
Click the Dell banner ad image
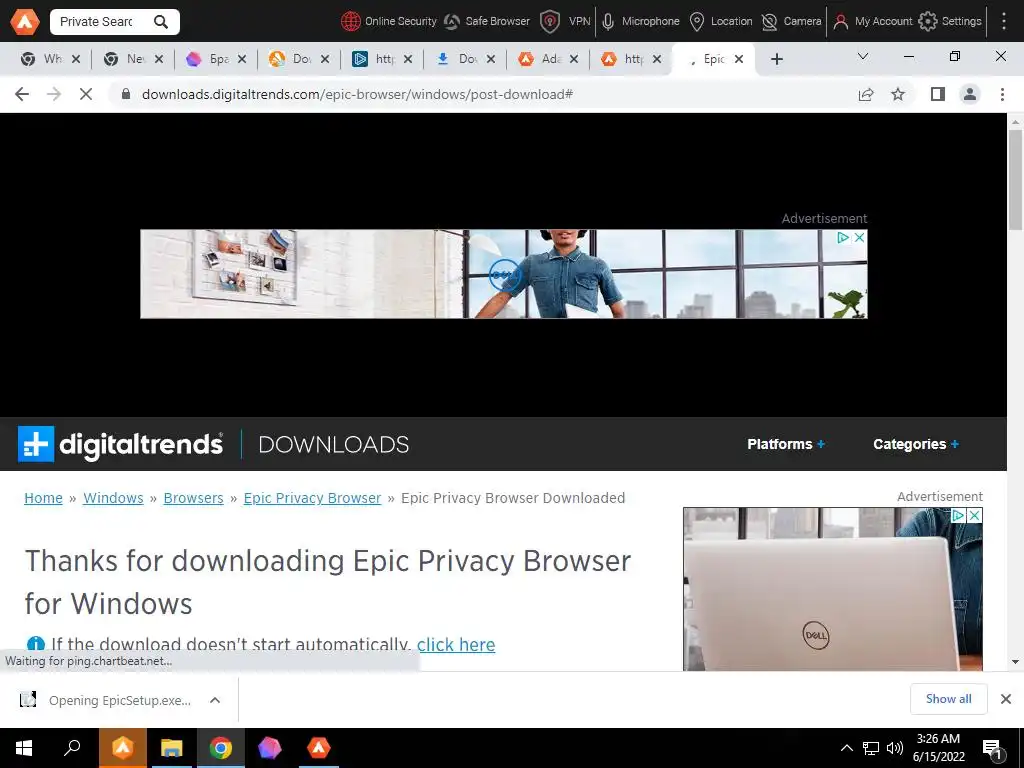point(504,274)
